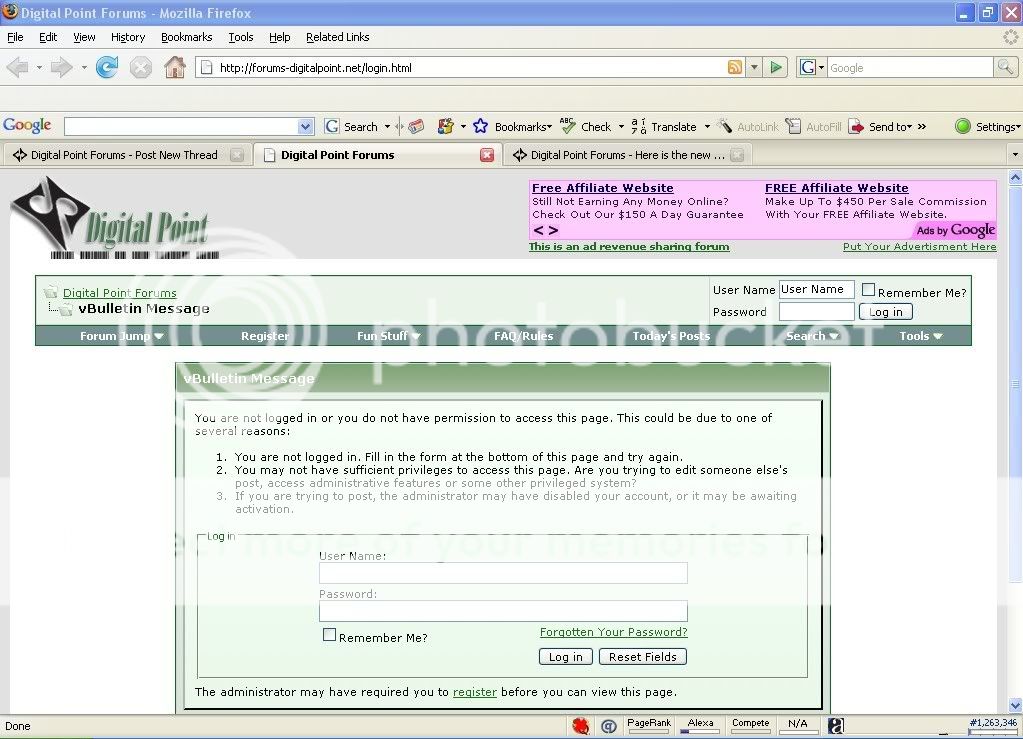The image size is (1023, 739).
Task: Open the Google toolbar search box dropdown
Action: tap(305, 127)
